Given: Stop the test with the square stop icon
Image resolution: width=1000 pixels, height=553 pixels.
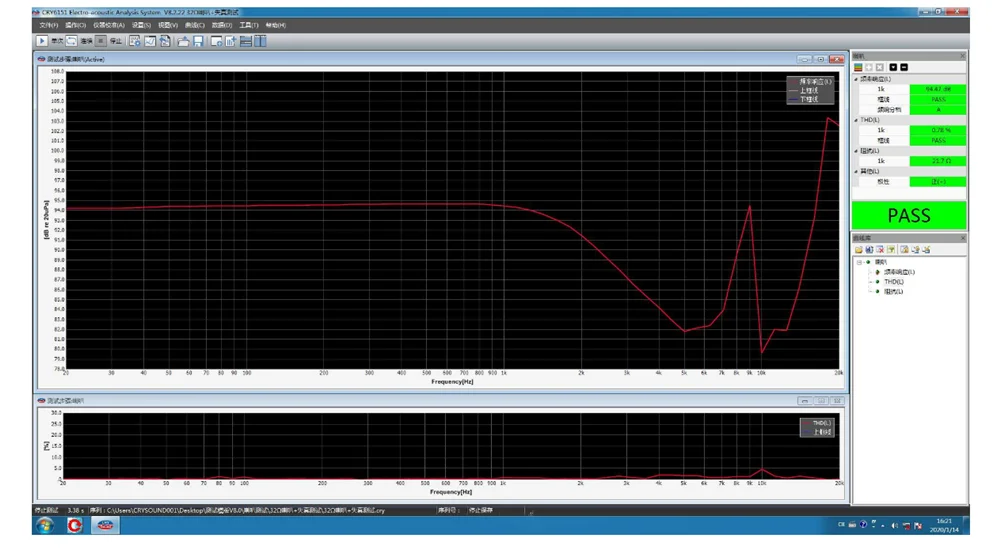Looking at the screenshot, I should click(101, 41).
